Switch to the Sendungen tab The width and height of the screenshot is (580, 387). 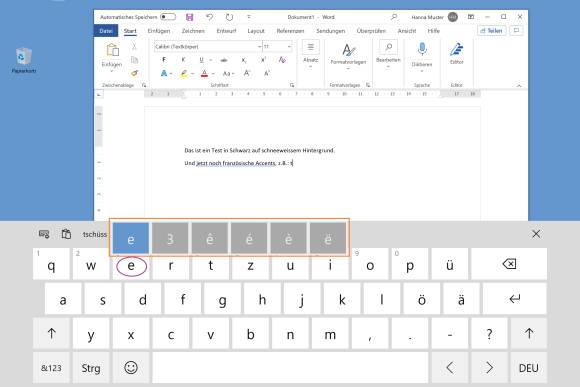331,31
